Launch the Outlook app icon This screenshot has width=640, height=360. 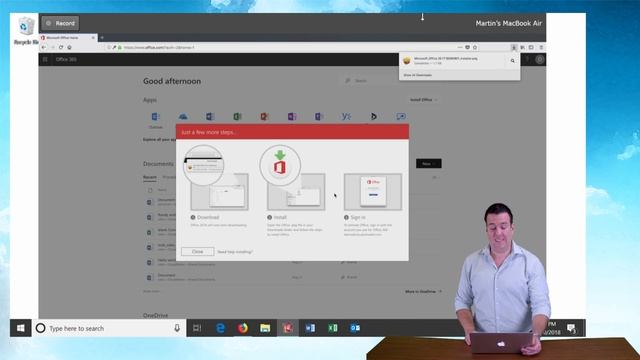pyautogui.click(x=156, y=117)
